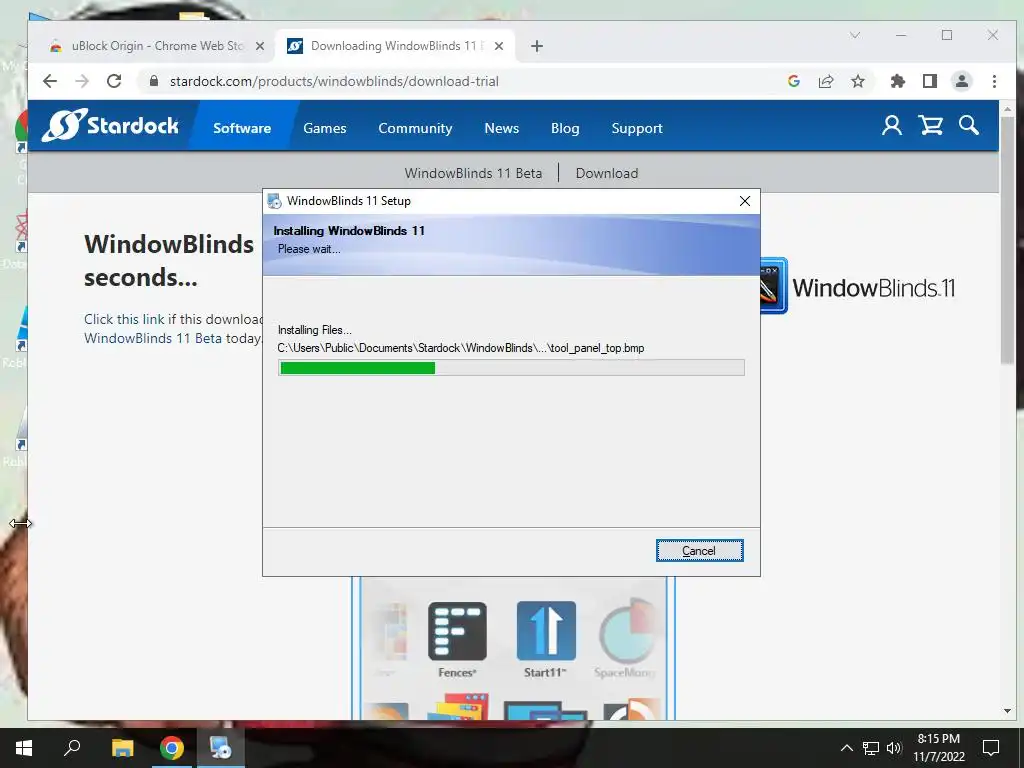Viewport: 1024px width, 768px height.
Task: Open a new tab with the plus button
Action: click(537, 46)
